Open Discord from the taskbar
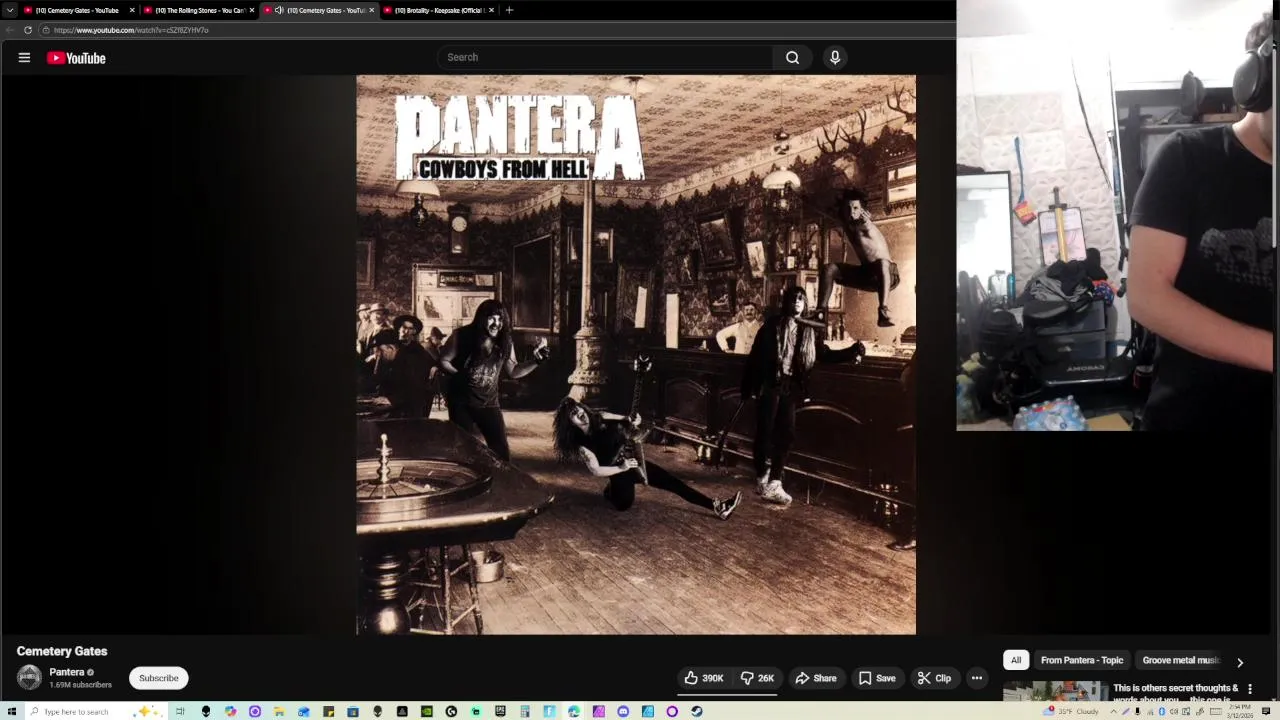Image resolution: width=1280 pixels, height=720 pixels. (x=623, y=711)
